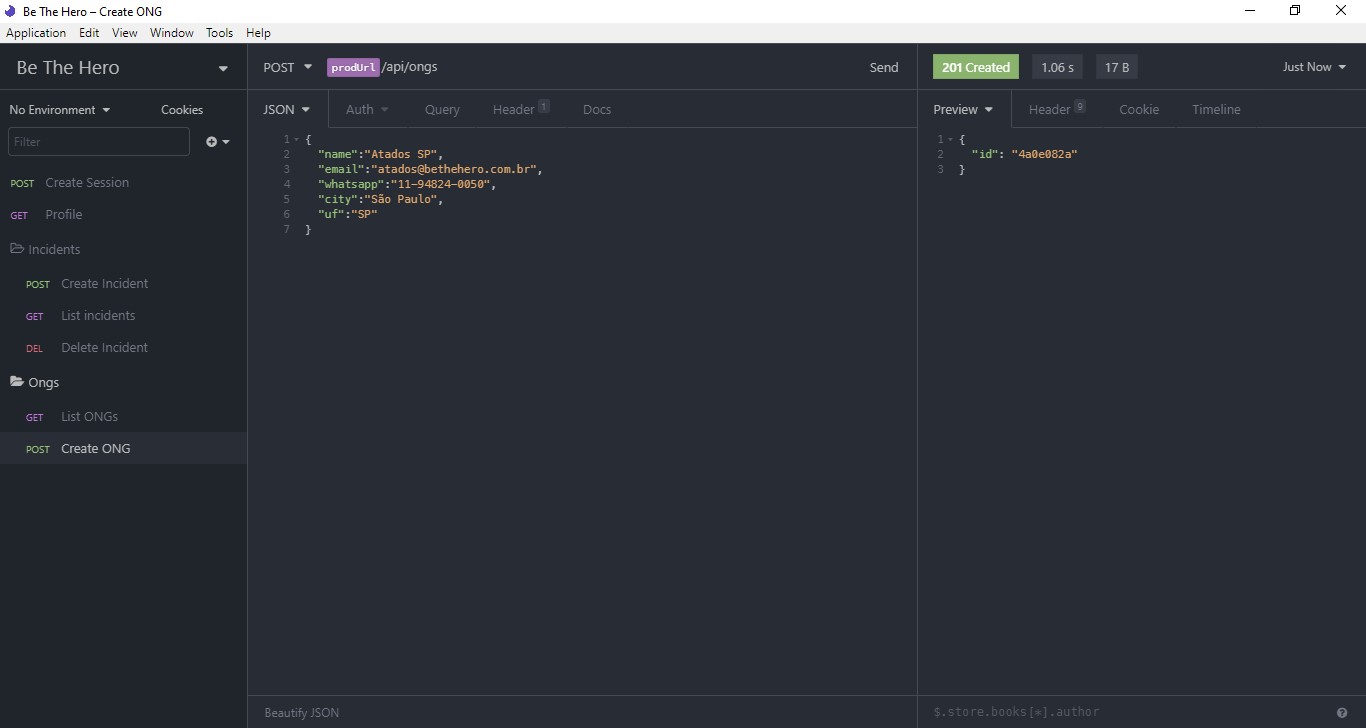This screenshot has width=1366, height=728.
Task: Click the /api/ongs URL field
Action: pos(410,67)
